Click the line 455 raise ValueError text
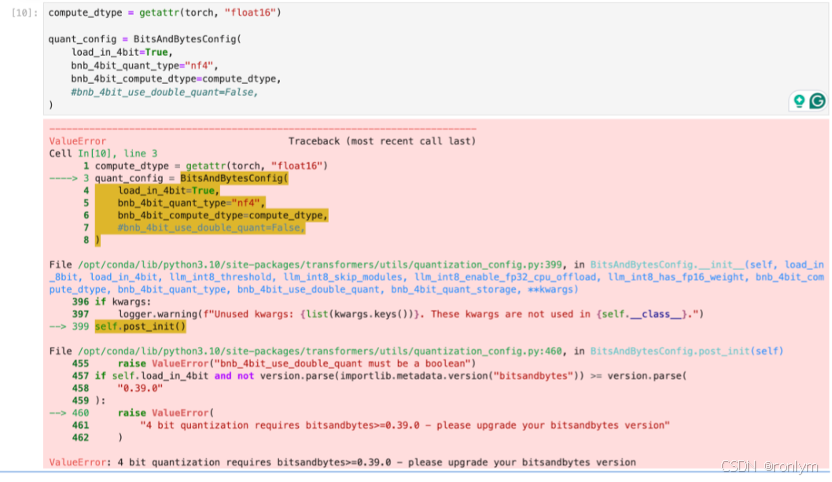 [x=297, y=364]
